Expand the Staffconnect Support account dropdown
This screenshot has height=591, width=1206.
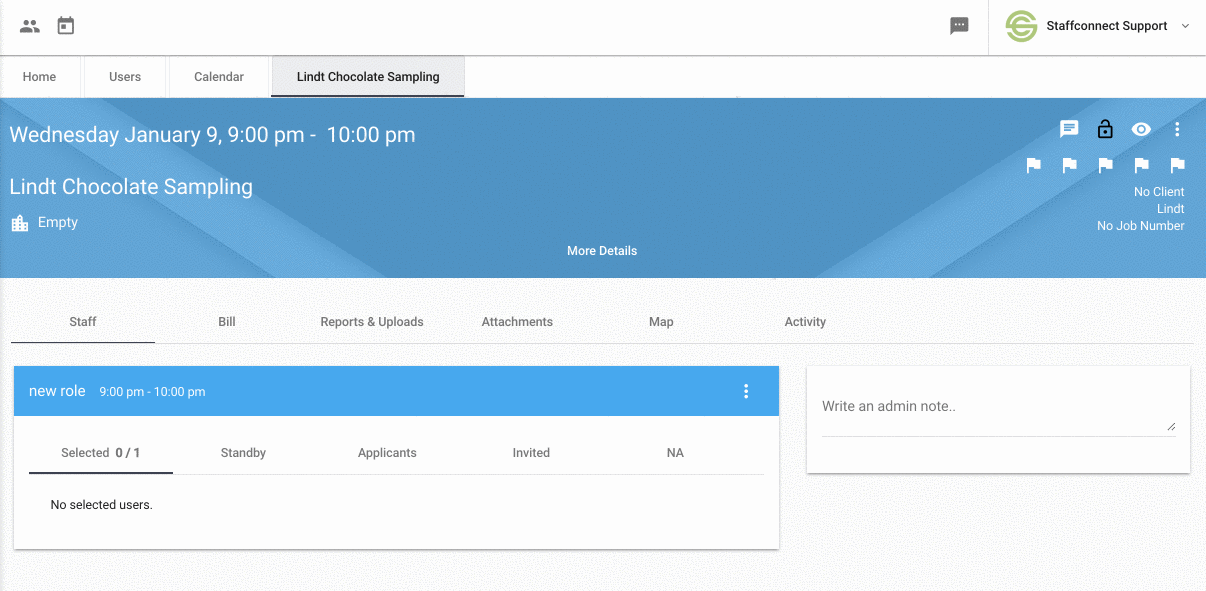pyautogui.click(x=1186, y=26)
